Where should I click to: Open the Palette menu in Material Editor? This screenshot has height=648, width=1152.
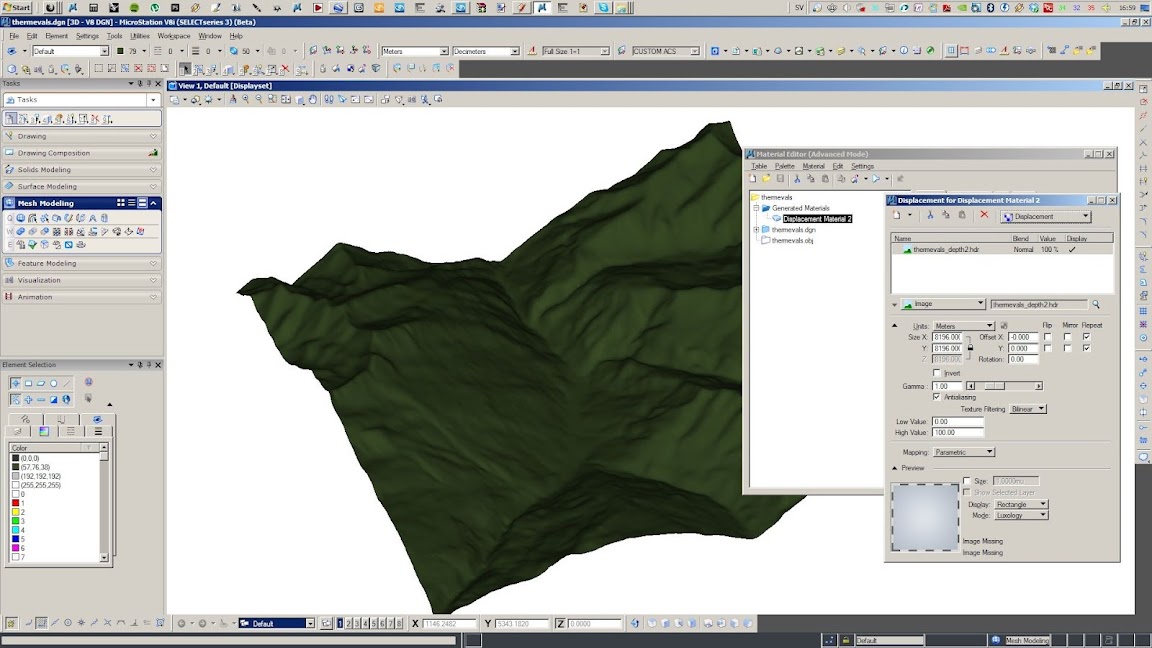pyautogui.click(x=785, y=166)
